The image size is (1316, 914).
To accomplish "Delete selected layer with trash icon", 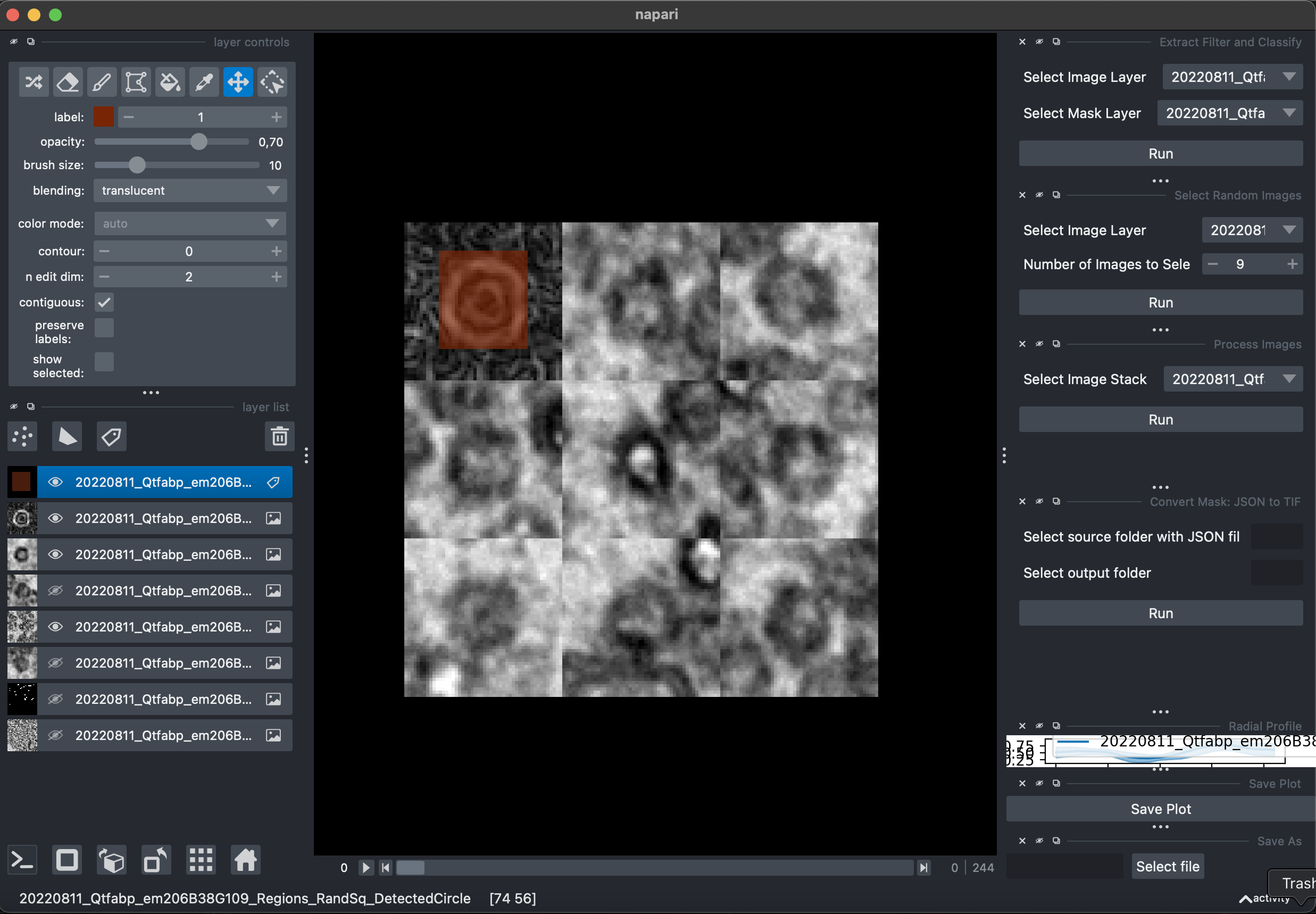I will 279,436.
